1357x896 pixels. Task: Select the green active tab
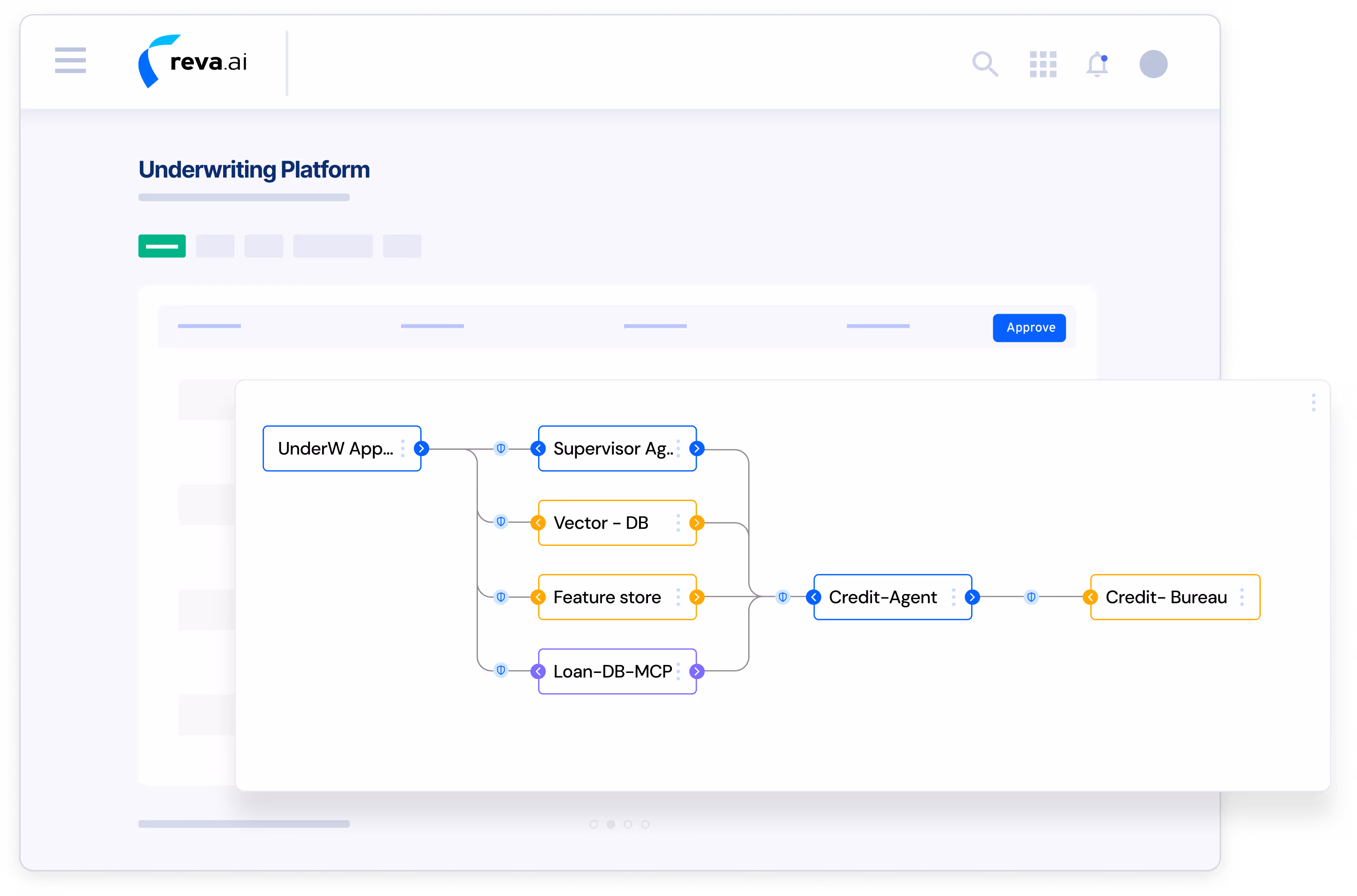click(x=162, y=246)
